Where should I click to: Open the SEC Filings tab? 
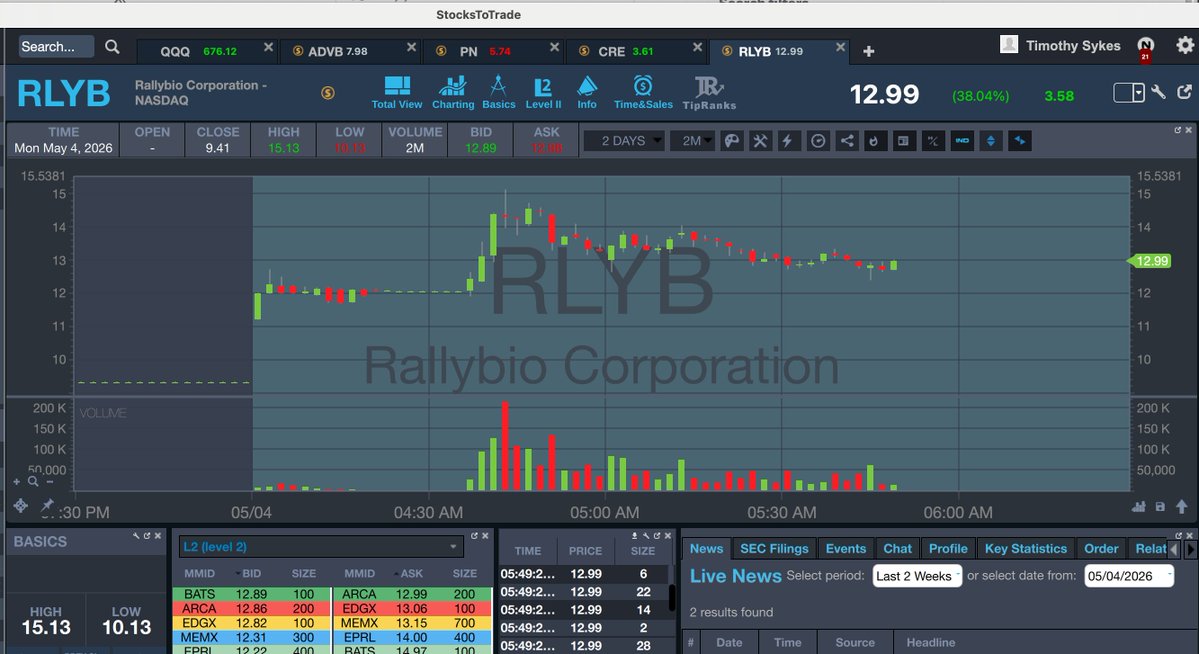pos(774,548)
